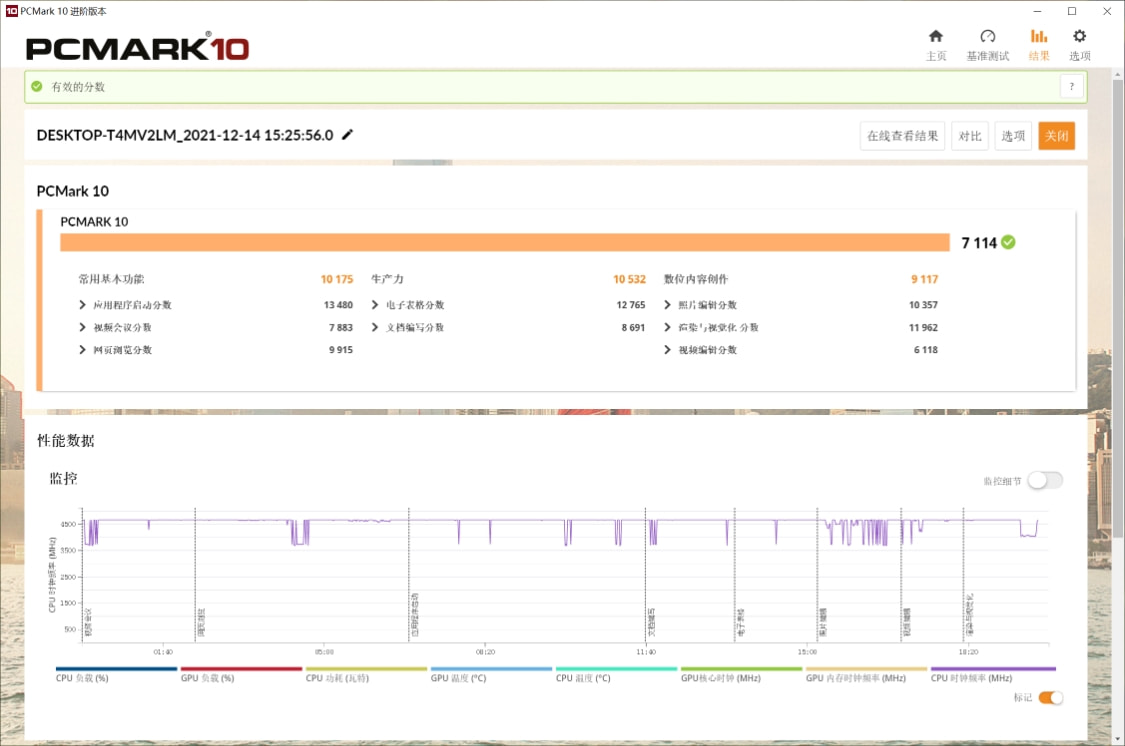This screenshot has width=1125, height=746.
Task: Disable the 标记 toggle
Action: pyautogui.click(x=1049, y=697)
